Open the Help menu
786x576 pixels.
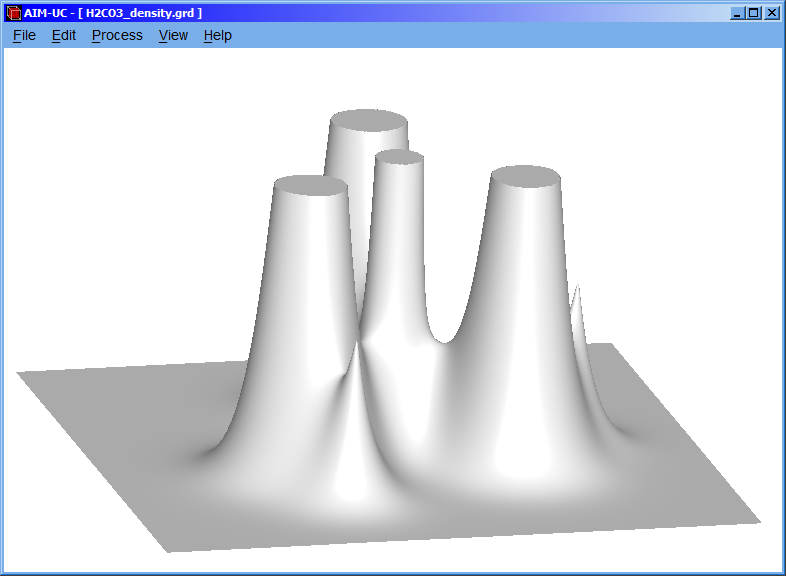pos(217,35)
